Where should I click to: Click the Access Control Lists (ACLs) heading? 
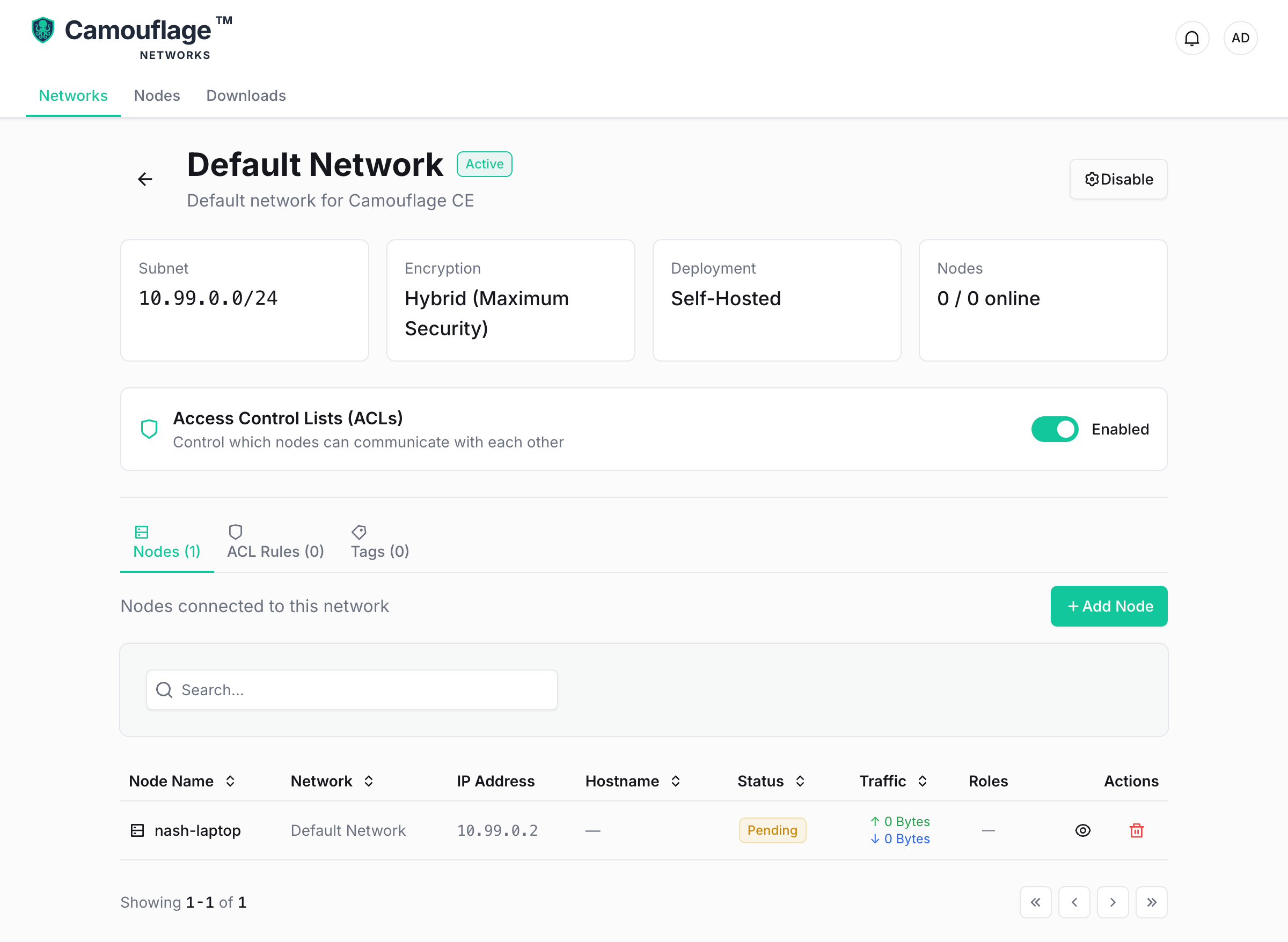(288, 418)
